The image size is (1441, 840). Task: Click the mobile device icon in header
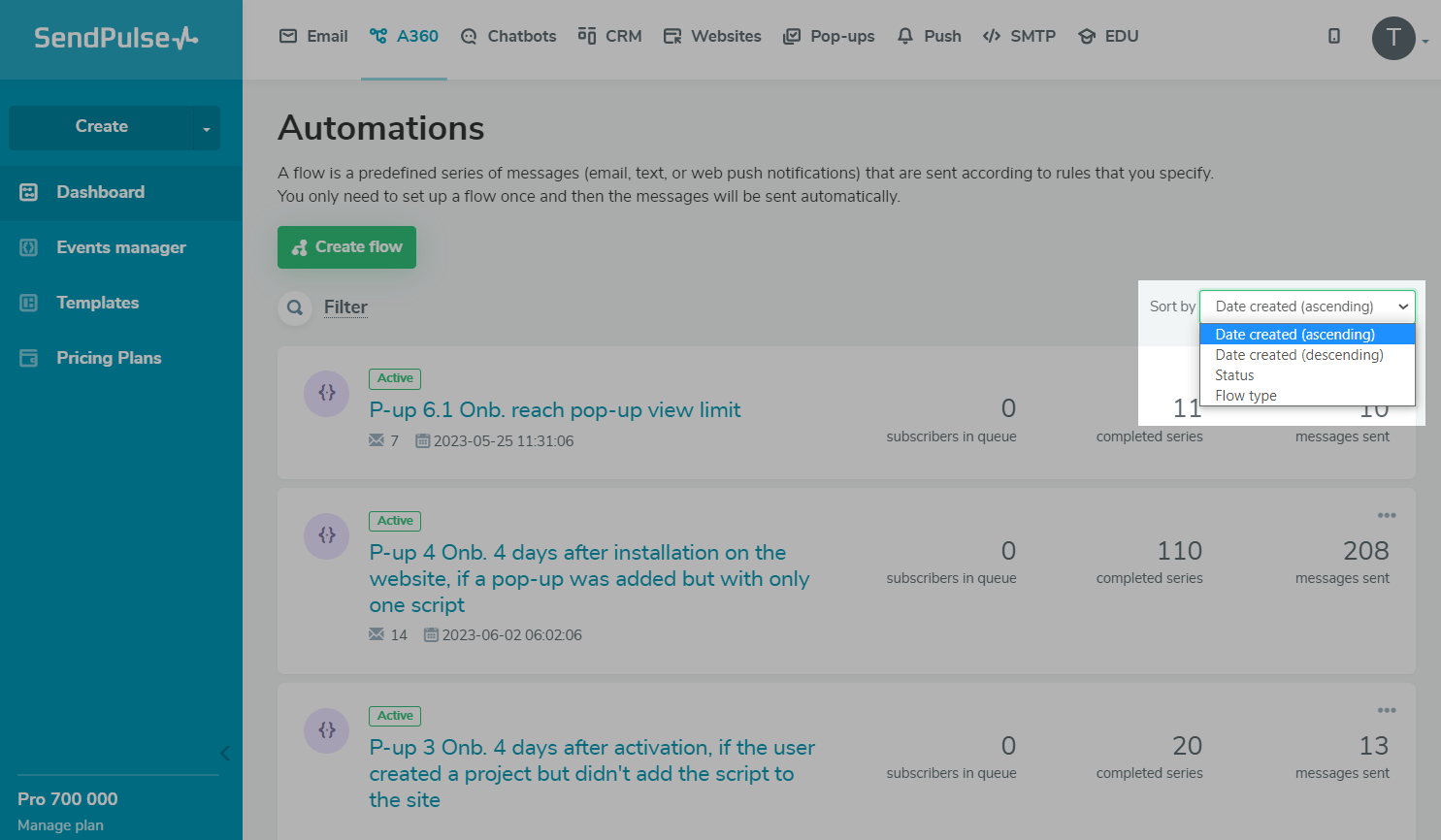pyautogui.click(x=1334, y=36)
